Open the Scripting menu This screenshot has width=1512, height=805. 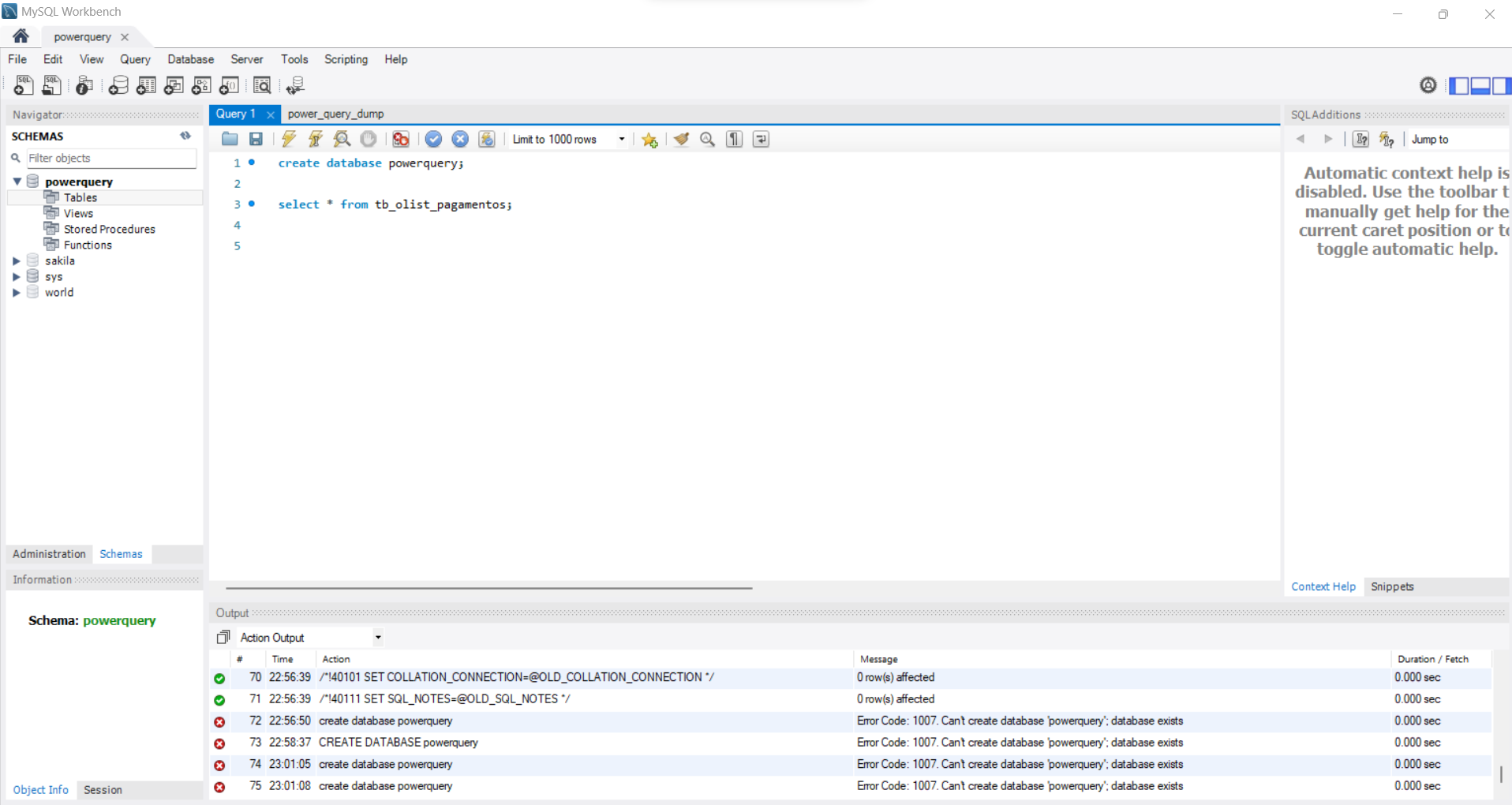click(x=346, y=59)
